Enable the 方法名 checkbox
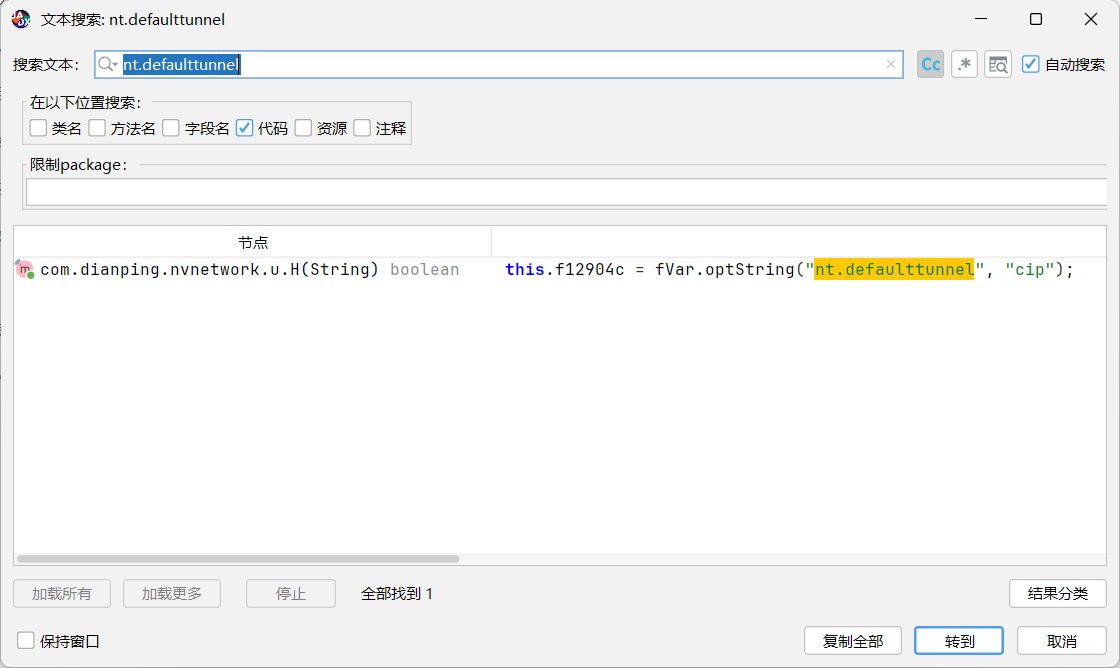 click(97, 128)
